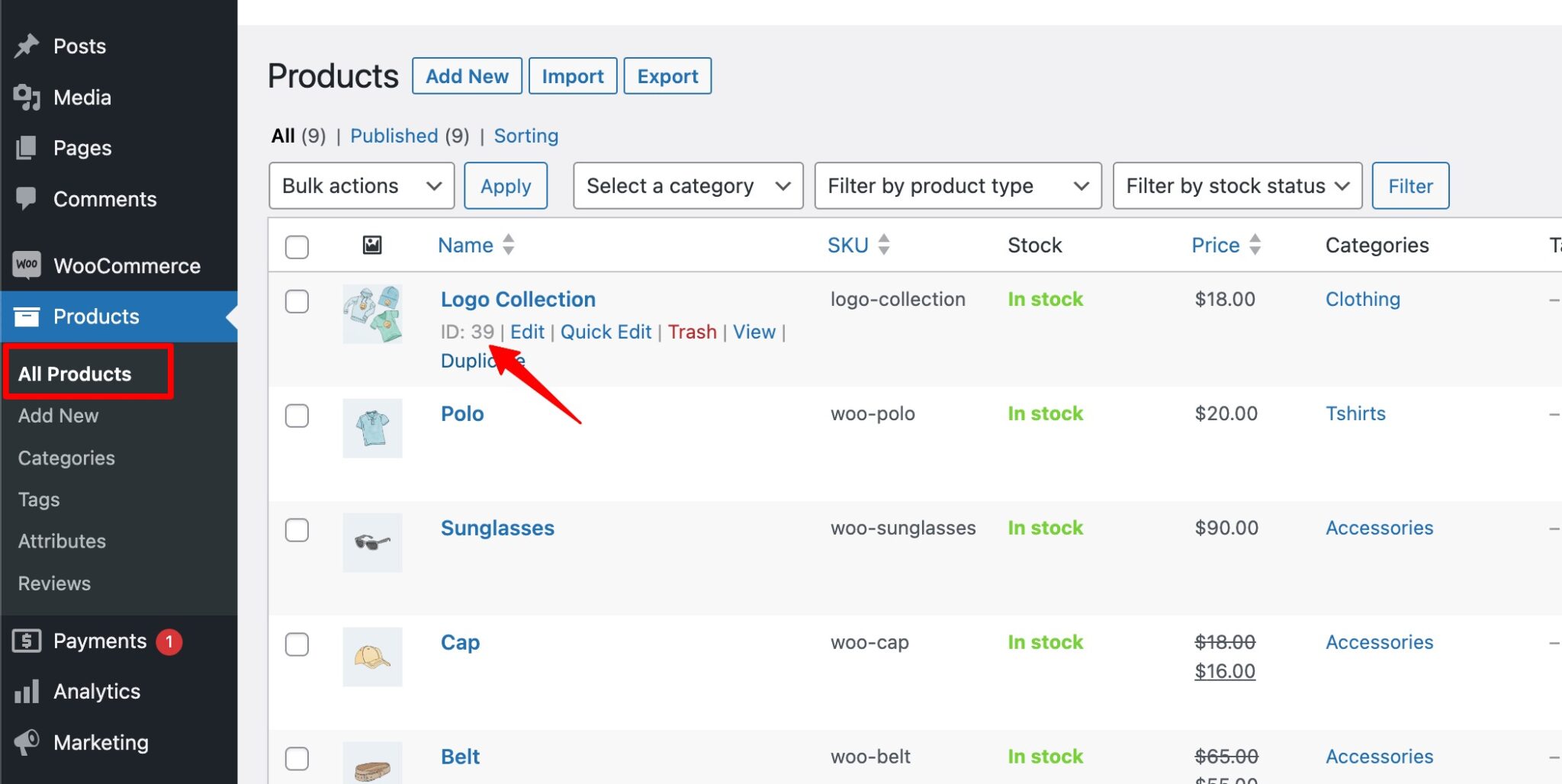The height and width of the screenshot is (784, 1562).
Task: Click the Comments speech bubble icon
Action: pos(27,198)
